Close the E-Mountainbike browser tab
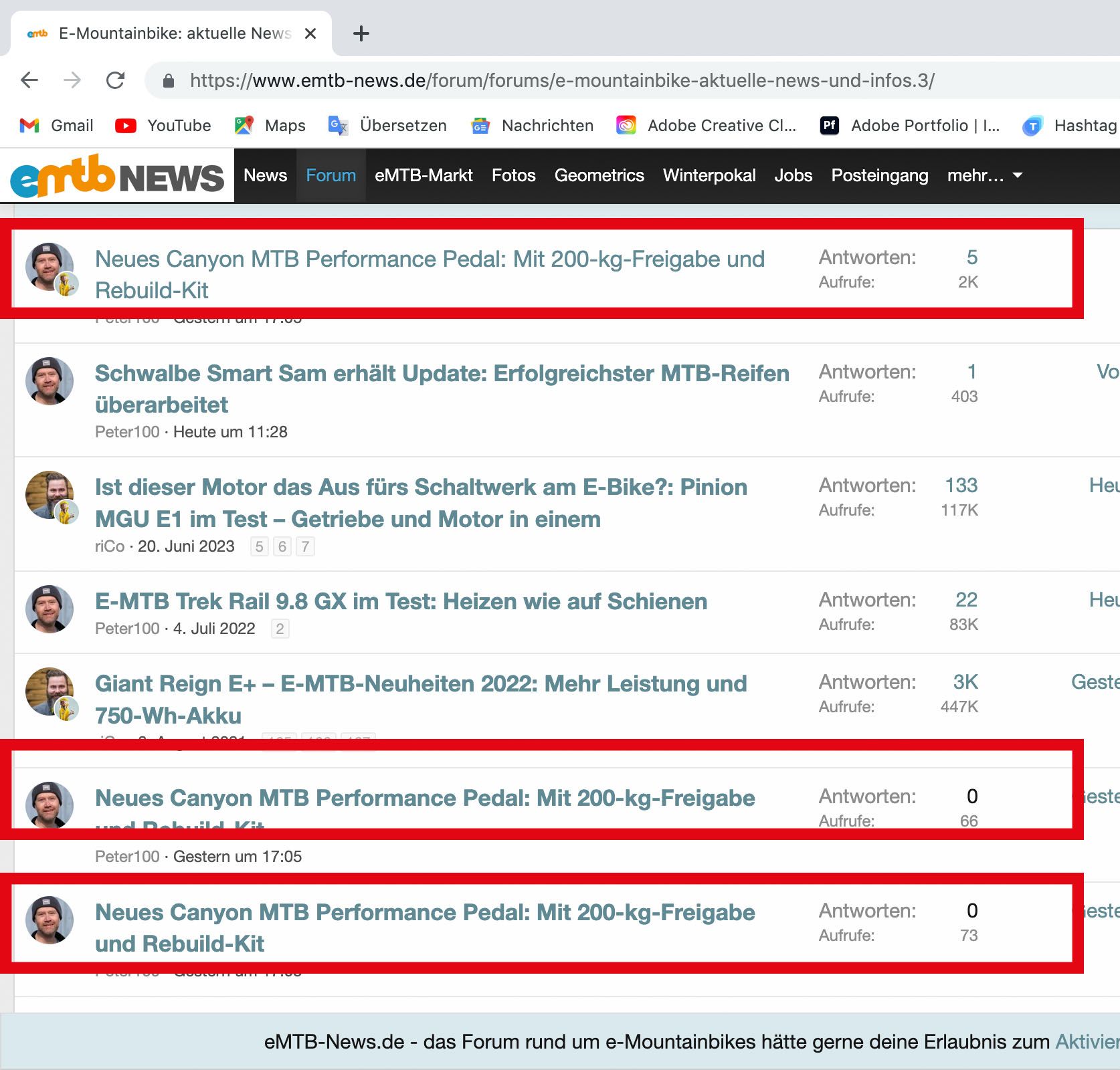This screenshot has height=1070, width=1120. click(x=310, y=33)
